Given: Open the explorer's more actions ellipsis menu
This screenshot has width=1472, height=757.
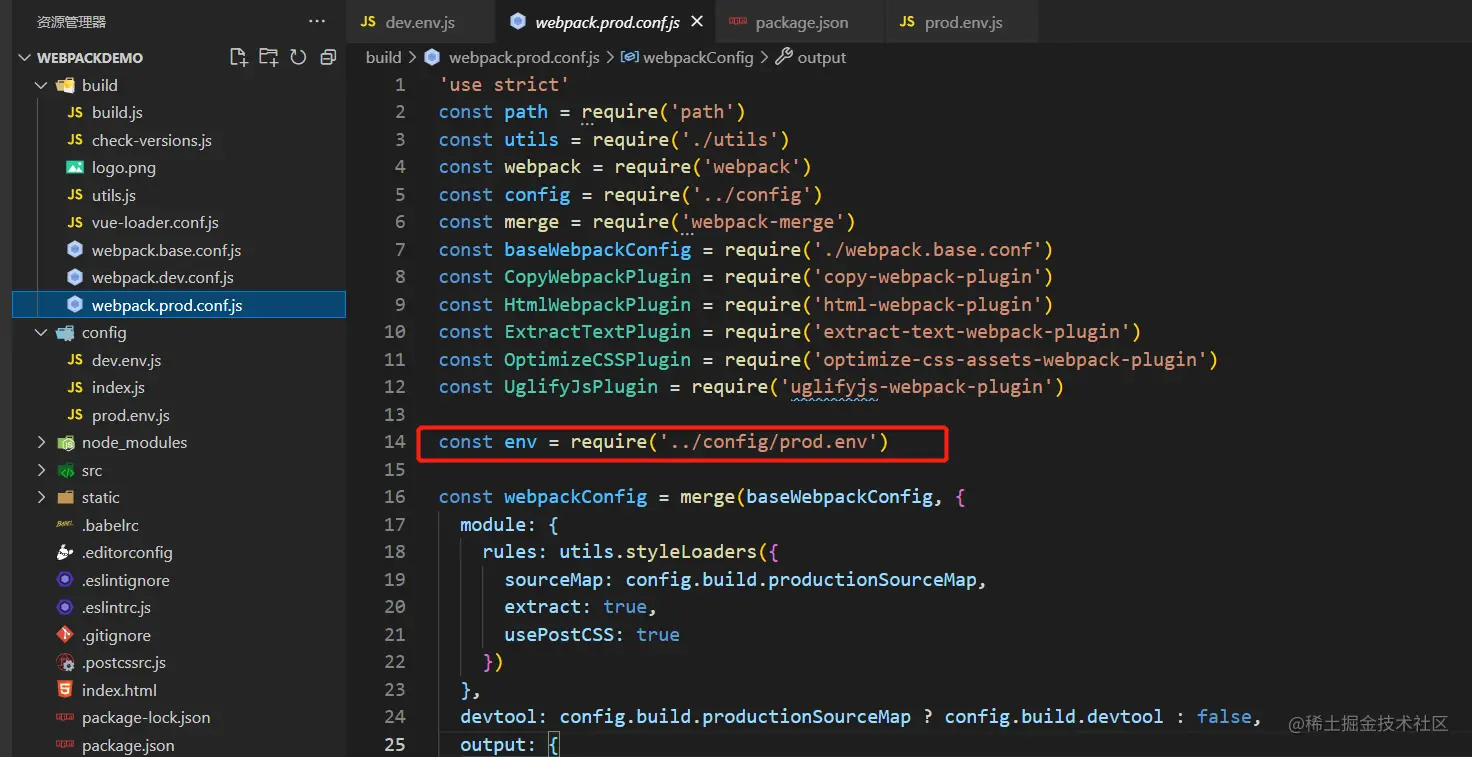Looking at the screenshot, I should point(317,21).
